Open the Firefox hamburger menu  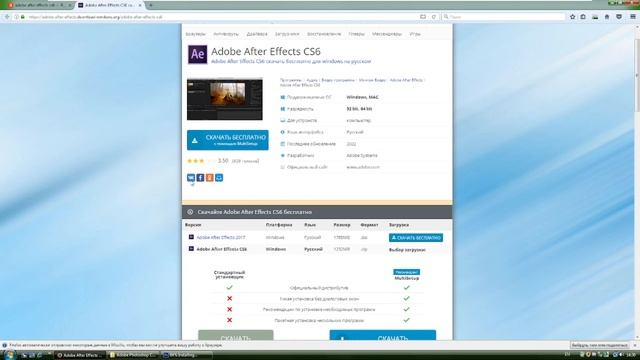coord(632,17)
